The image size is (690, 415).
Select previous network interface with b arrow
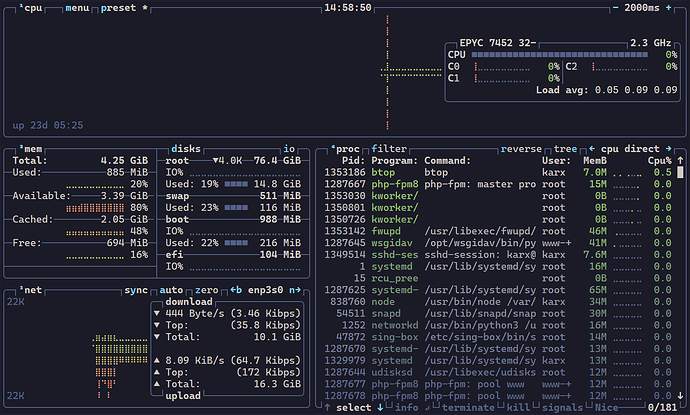pos(236,290)
